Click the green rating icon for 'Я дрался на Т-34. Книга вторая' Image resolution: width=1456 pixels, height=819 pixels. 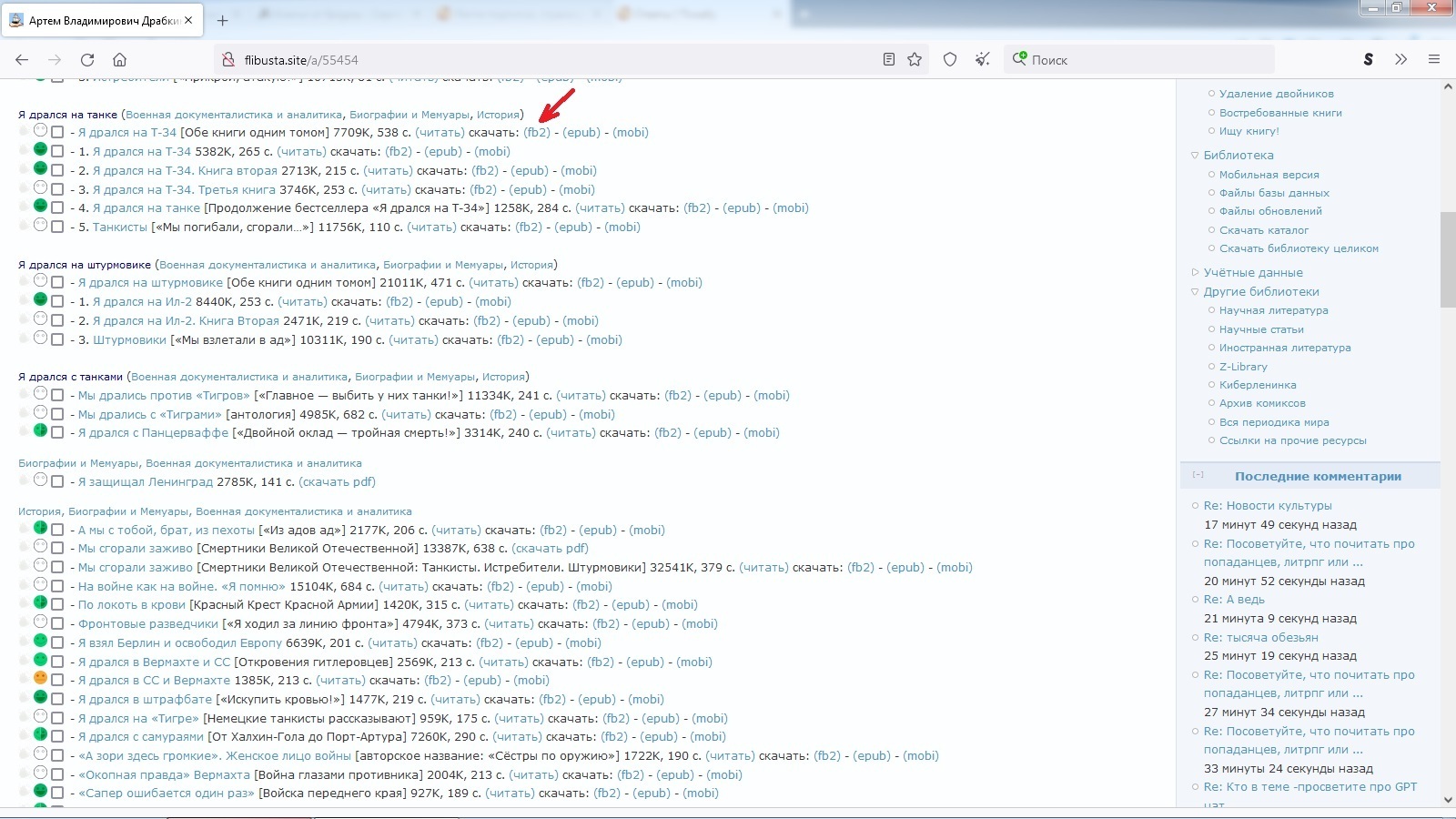[x=40, y=168]
